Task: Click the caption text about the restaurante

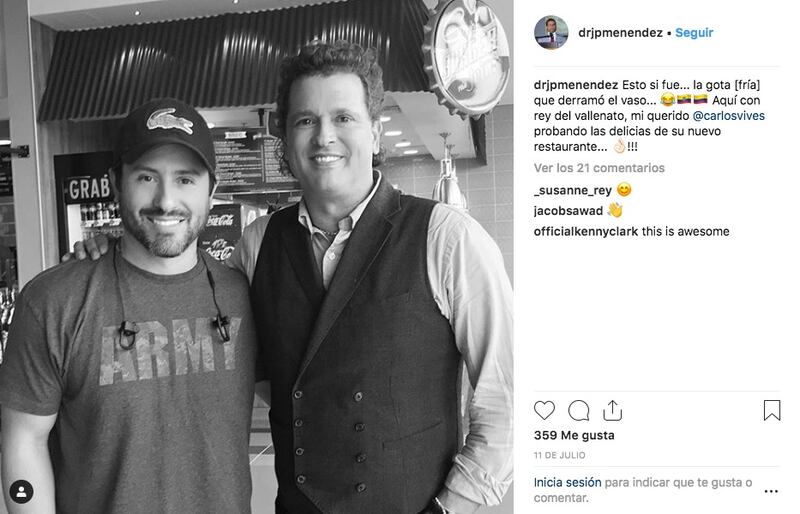Action: 649,116
